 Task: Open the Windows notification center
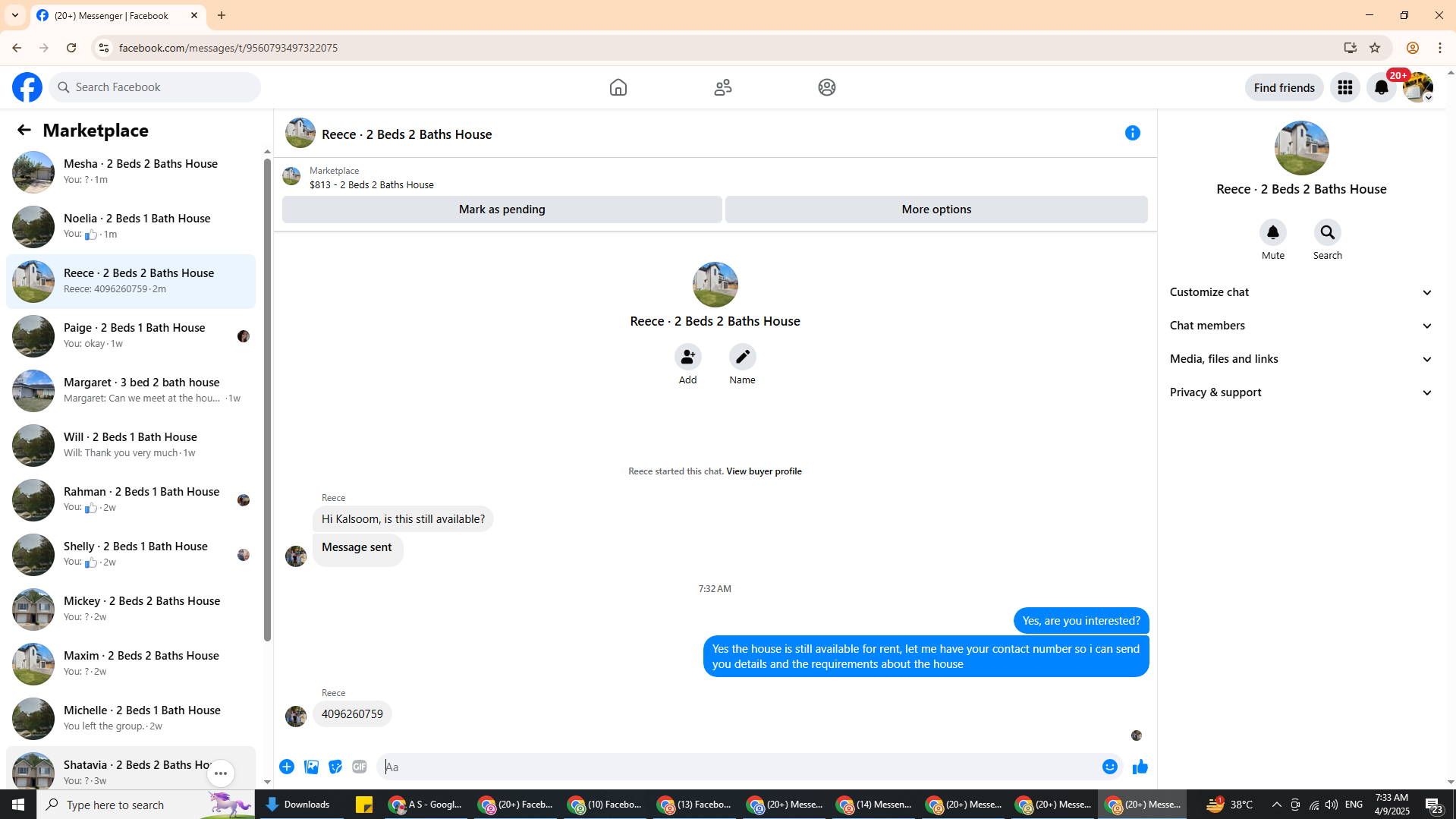(1433, 805)
